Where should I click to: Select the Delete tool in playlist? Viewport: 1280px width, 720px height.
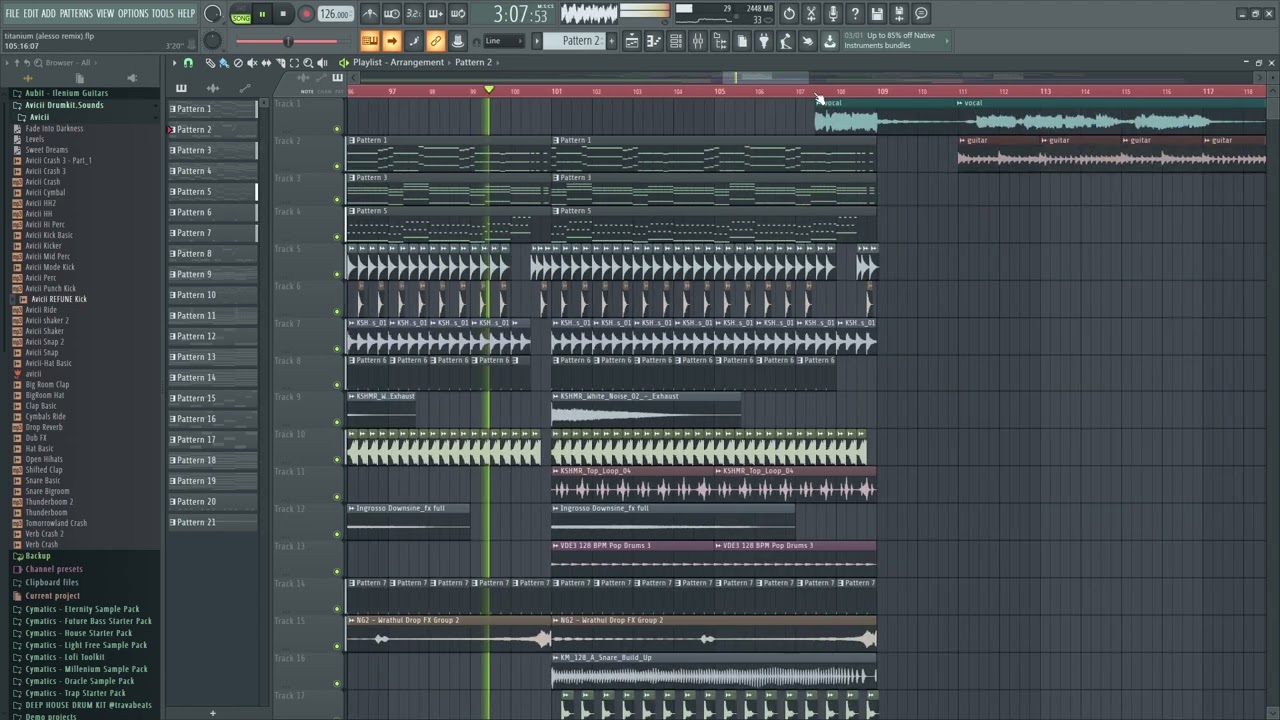238,63
